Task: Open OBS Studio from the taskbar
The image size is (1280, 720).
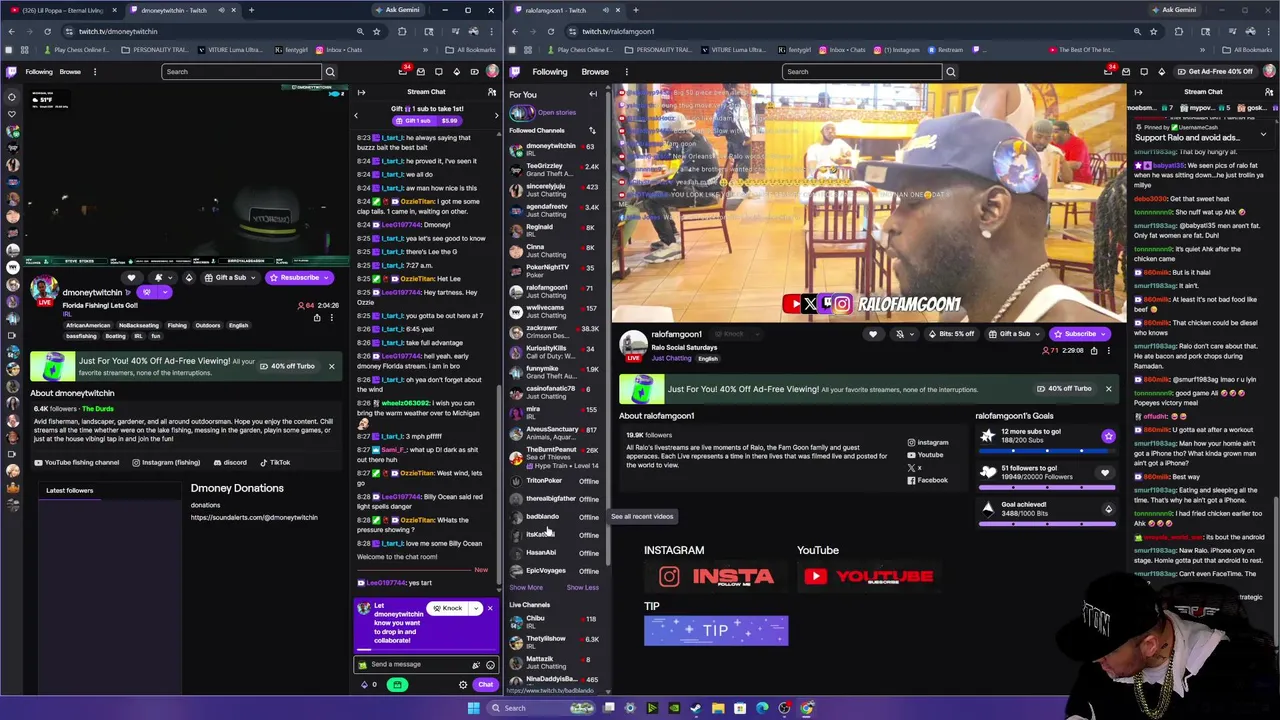Action: 784,708
